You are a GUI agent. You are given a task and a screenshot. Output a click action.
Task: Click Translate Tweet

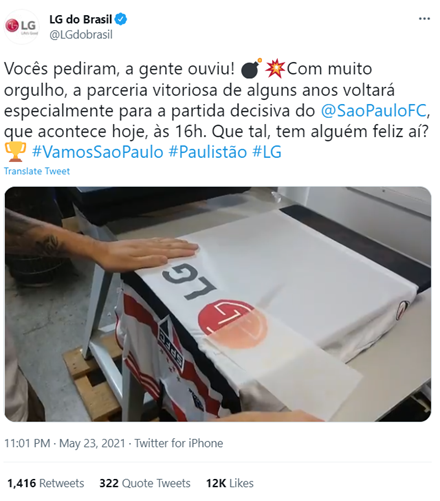pos(37,171)
